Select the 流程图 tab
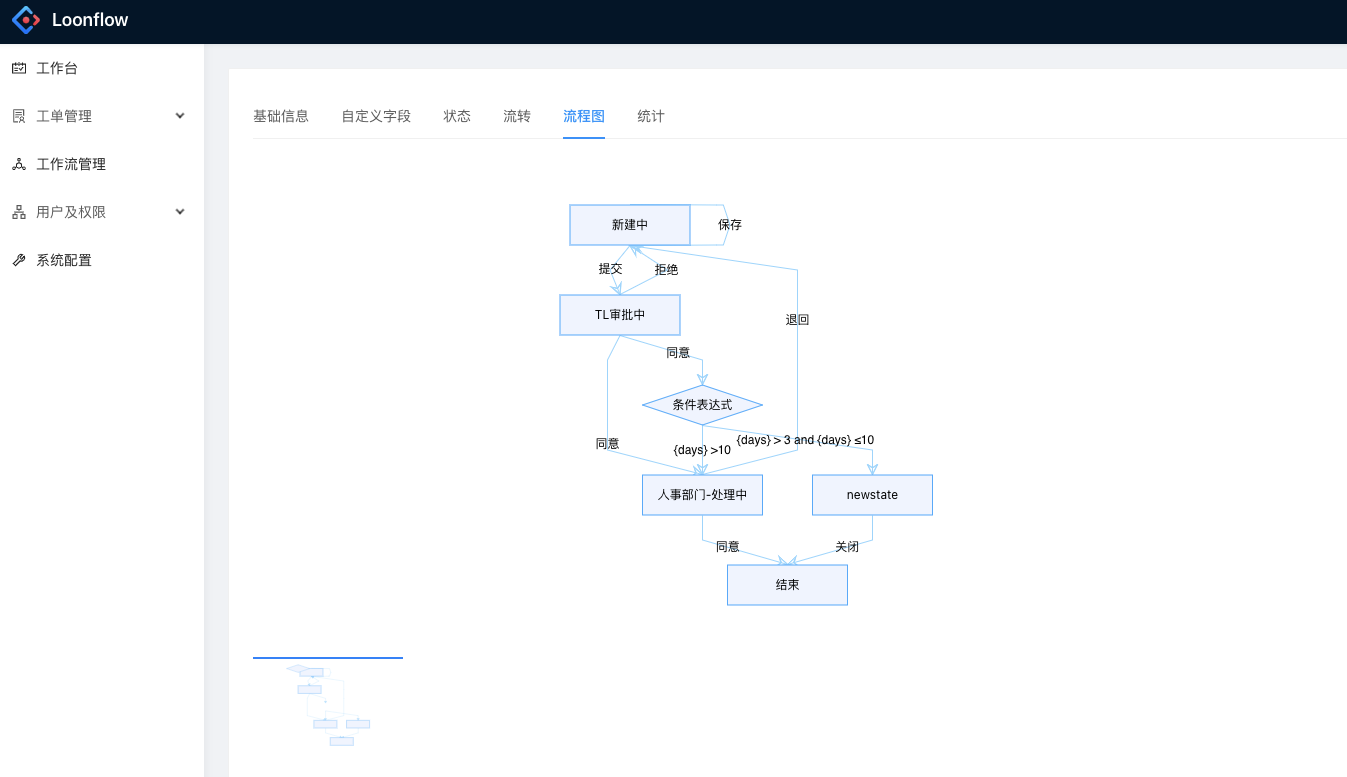 pos(584,116)
